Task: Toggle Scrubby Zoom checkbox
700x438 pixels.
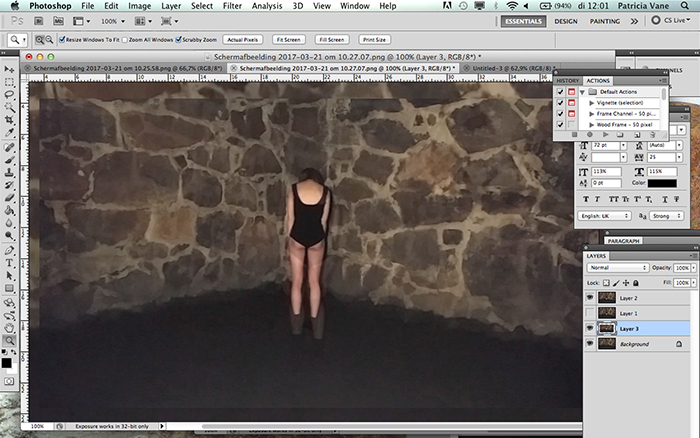Action: click(x=179, y=40)
